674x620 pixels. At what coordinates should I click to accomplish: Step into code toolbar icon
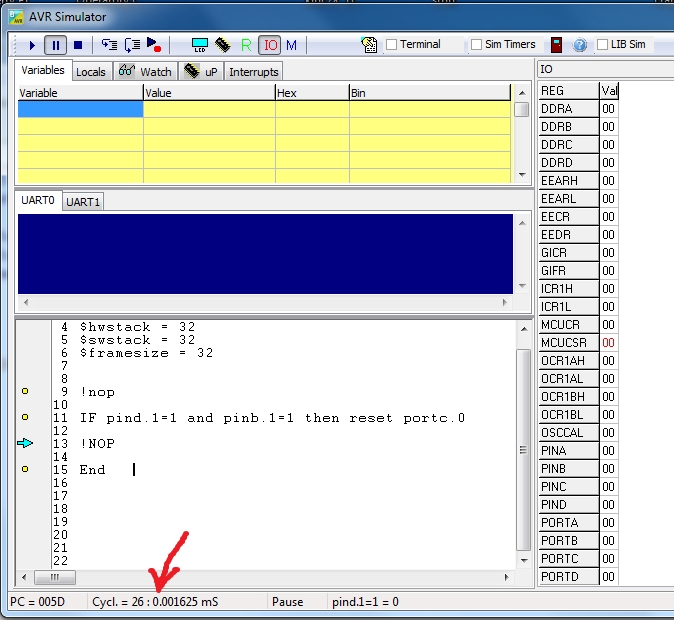[x=109, y=45]
